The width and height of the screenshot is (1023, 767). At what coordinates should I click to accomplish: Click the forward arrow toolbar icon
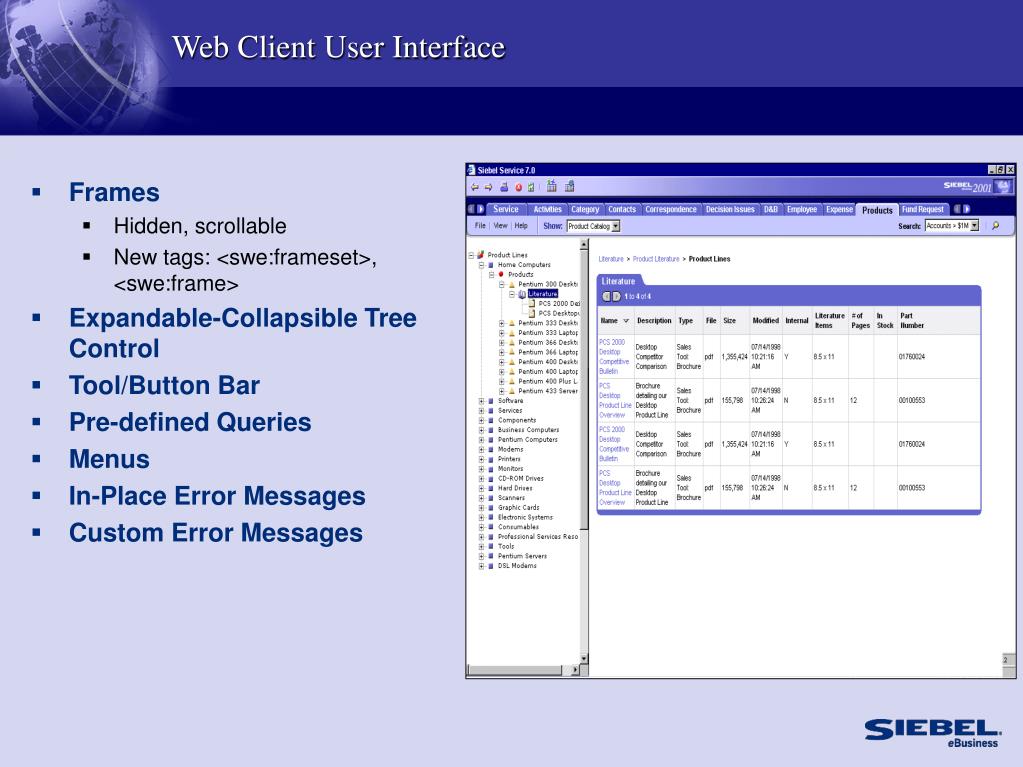coord(488,186)
